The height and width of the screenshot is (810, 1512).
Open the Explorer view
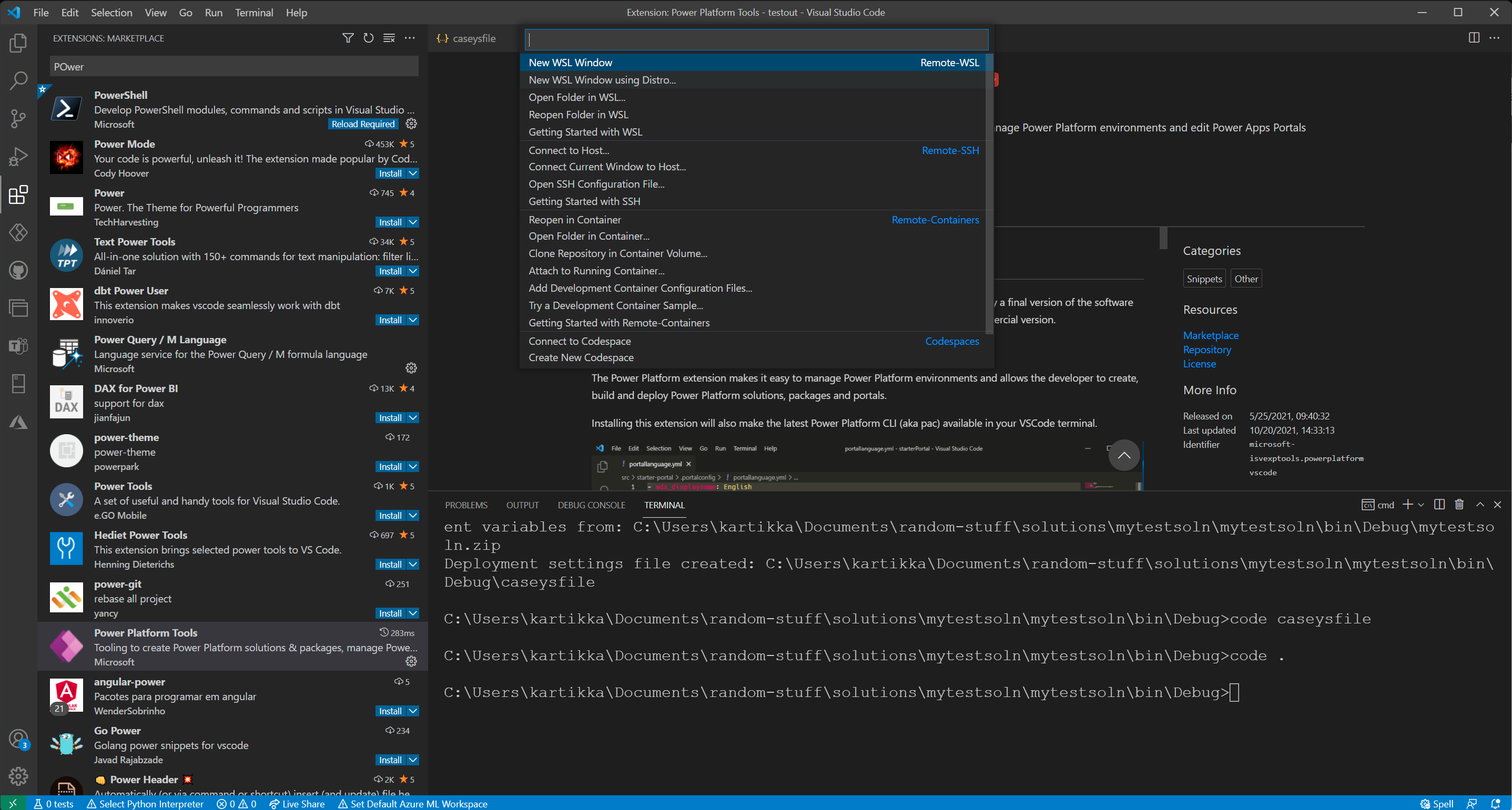coord(18,43)
